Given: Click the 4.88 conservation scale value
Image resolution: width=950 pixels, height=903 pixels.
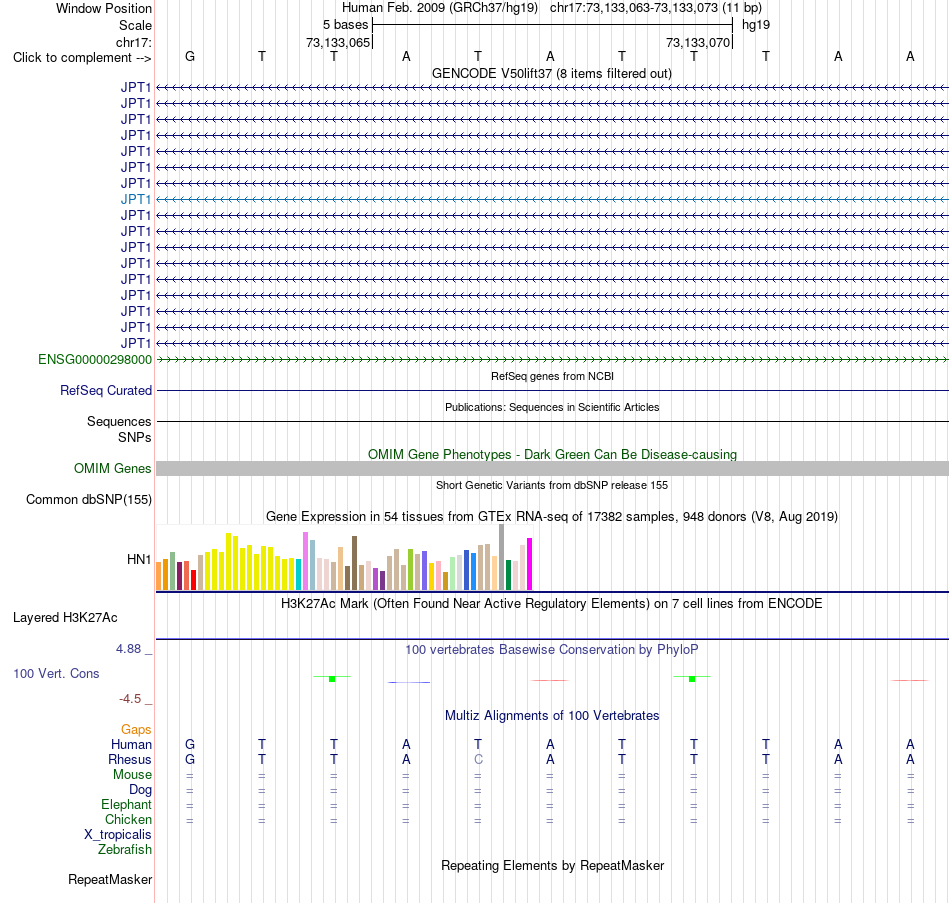Looking at the screenshot, I should coord(128,649).
